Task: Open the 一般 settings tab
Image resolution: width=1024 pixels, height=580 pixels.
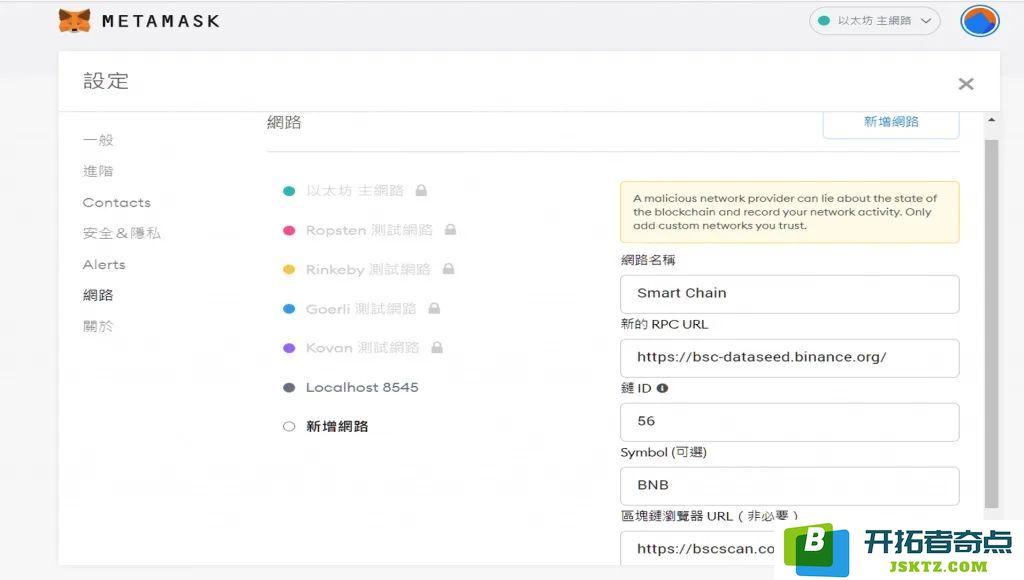Action: pyautogui.click(x=98, y=140)
